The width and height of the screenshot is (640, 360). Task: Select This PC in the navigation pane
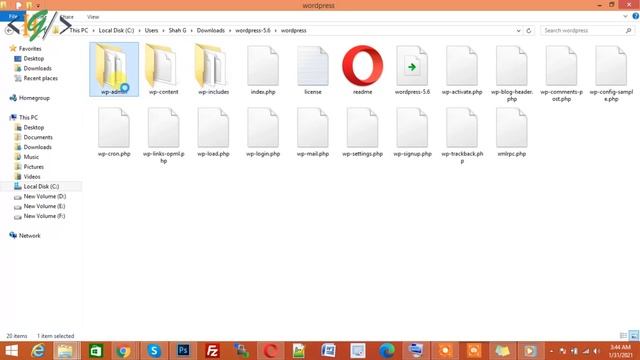click(28, 118)
